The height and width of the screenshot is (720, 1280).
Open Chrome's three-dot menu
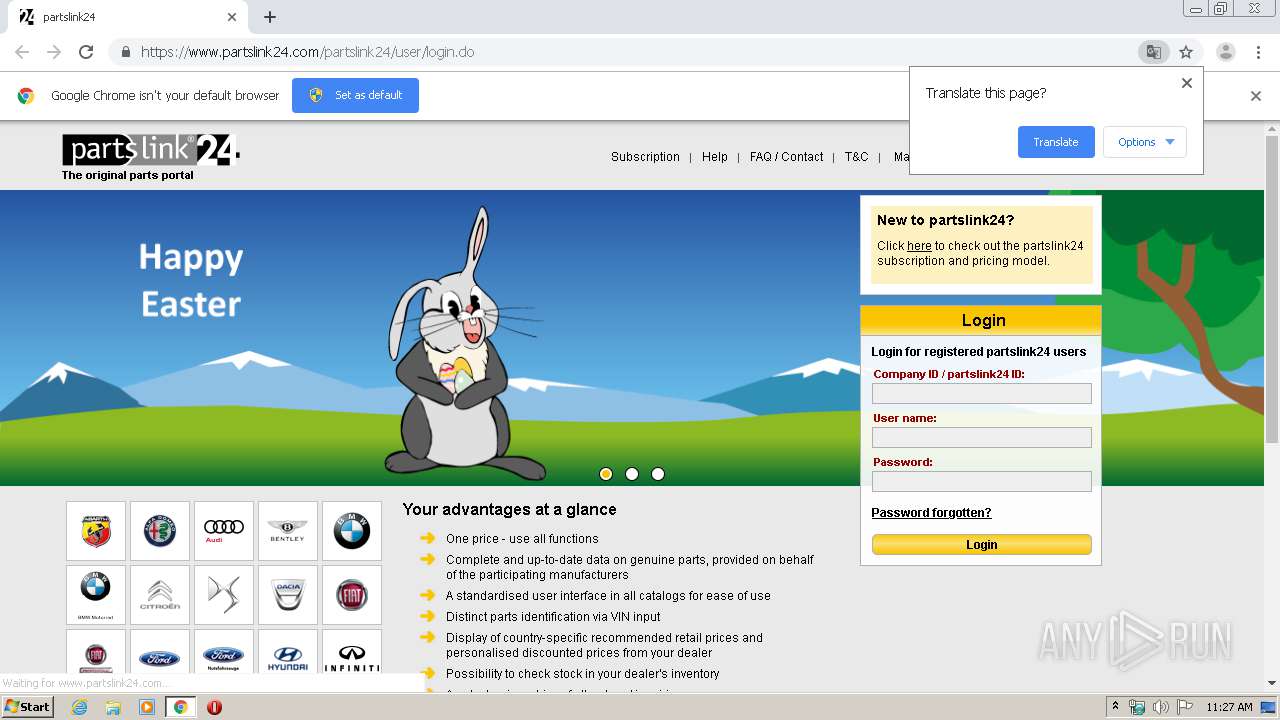pyautogui.click(x=1258, y=52)
